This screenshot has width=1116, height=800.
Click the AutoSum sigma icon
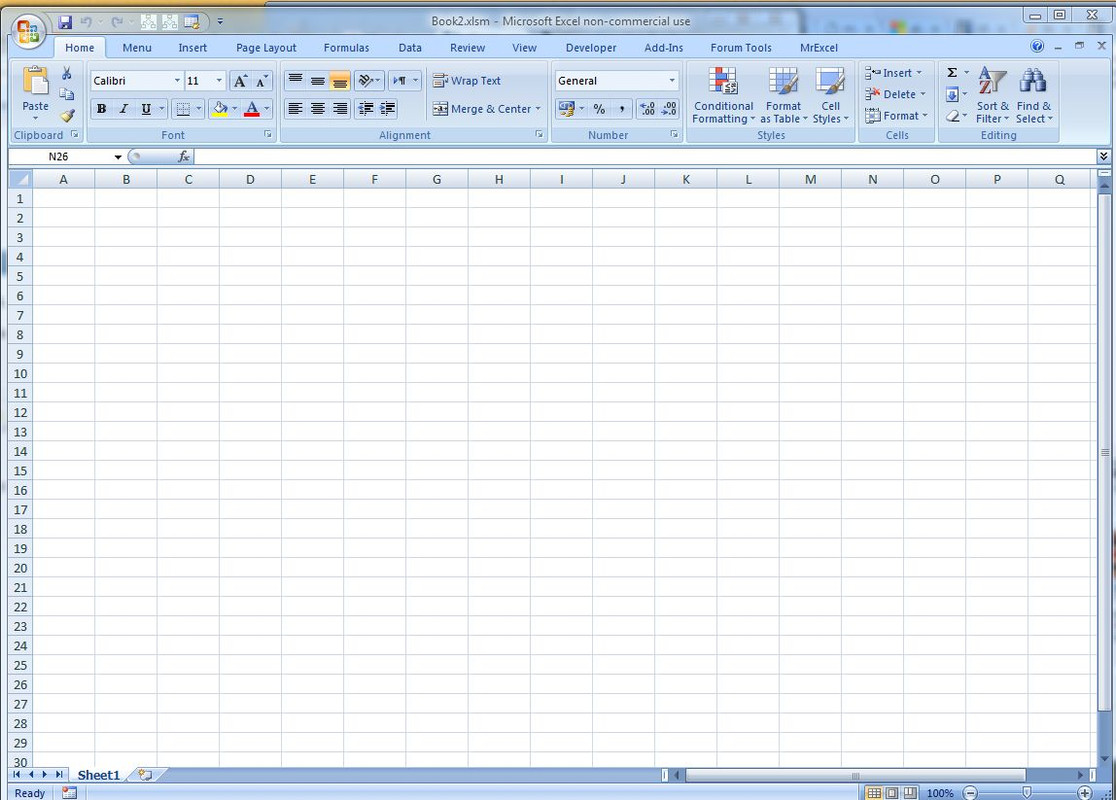pos(952,73)
